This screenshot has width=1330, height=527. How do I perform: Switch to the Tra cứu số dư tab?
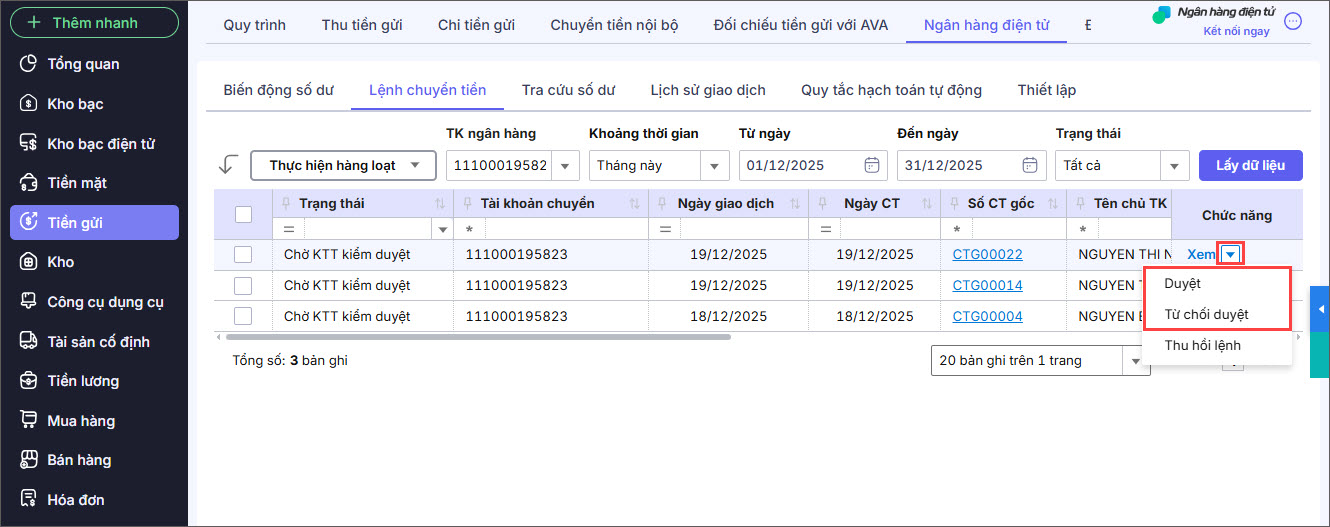(x=568, y=90)
